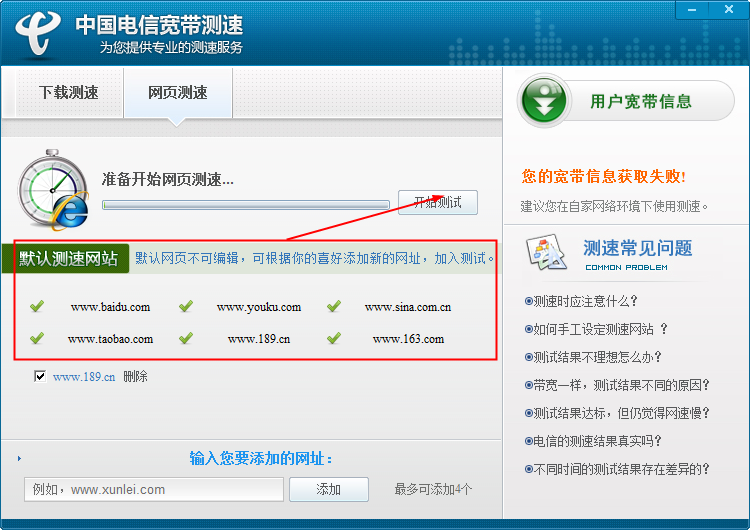Click green checkmark beside www.189.cn default site
Image resolution: width=750 pixels, height=530 pixels.
pyautogui.click(x=186, y=338)
